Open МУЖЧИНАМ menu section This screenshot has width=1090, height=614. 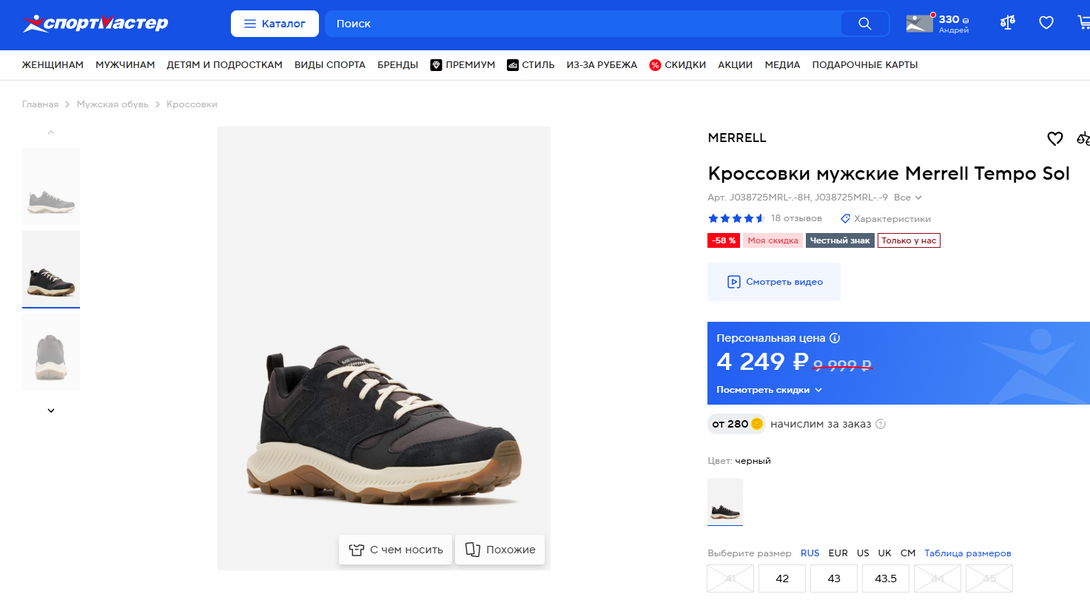click(125, 65)
